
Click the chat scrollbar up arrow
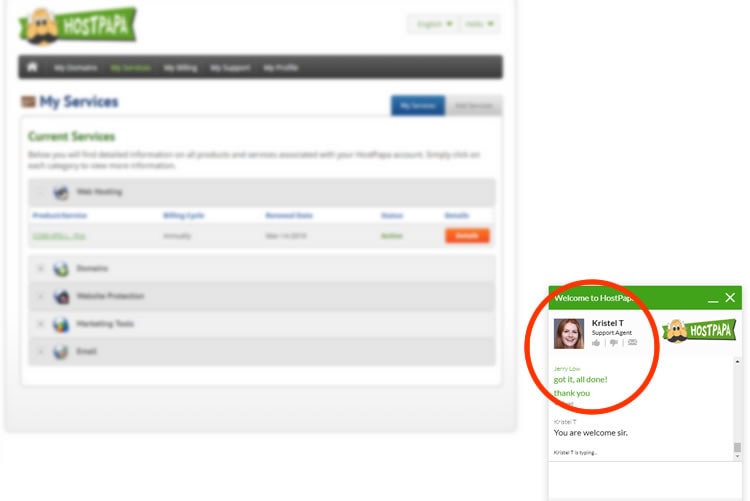click(737, 362)
